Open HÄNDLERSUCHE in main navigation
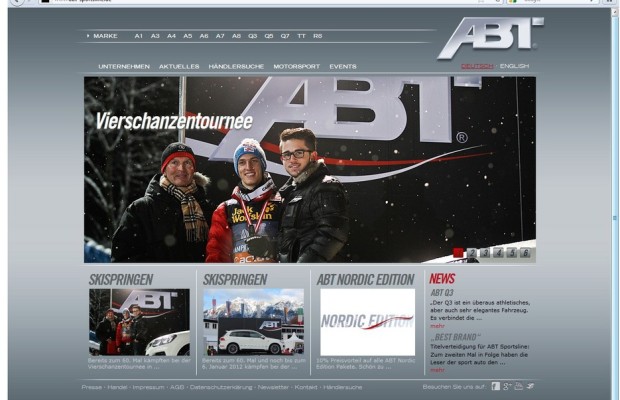The image size is (620, 400). tap(236, 66)
